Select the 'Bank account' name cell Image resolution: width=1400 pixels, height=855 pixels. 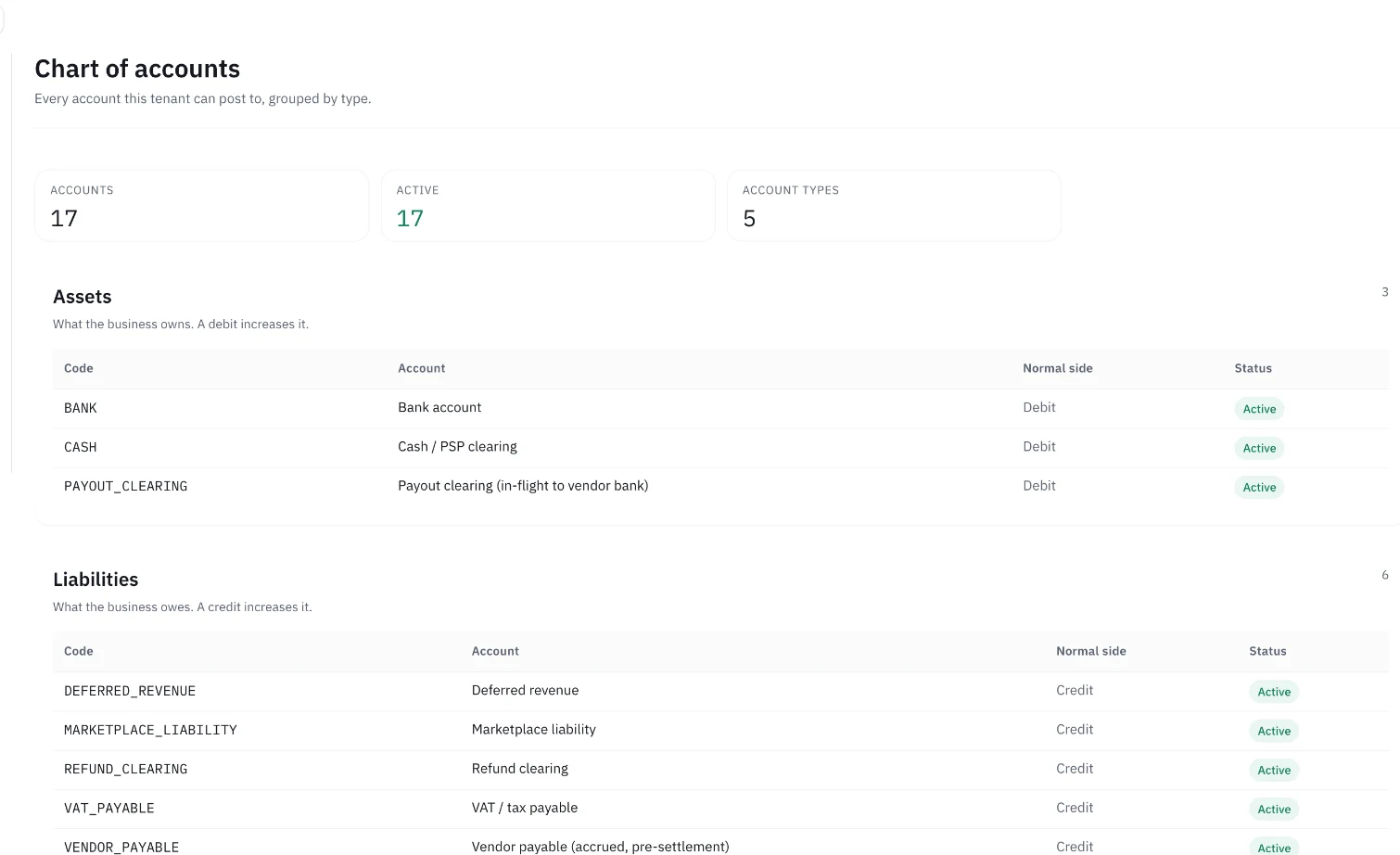tap(439, 407)
